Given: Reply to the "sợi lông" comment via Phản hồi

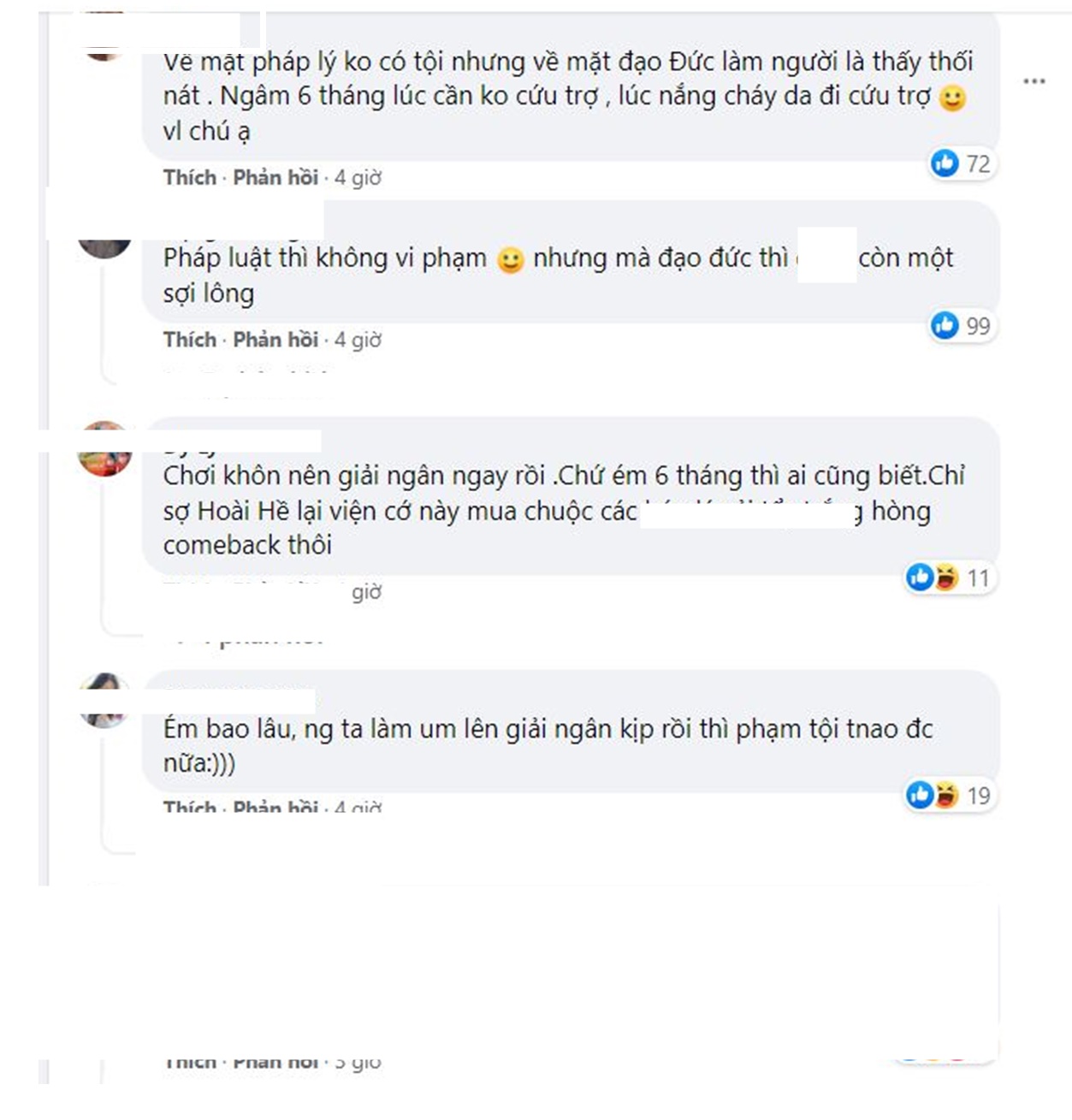Looking at the screenshot, I should (x=275, y=340).
